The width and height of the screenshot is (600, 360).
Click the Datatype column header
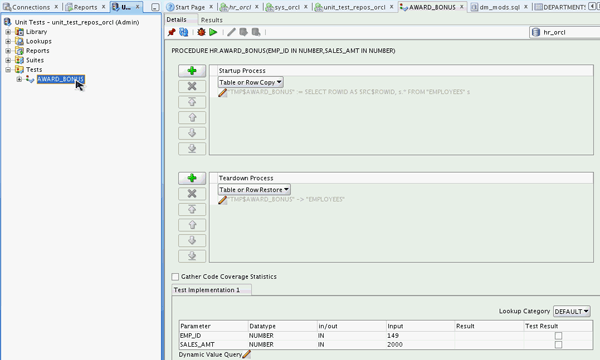coord(282,326)
